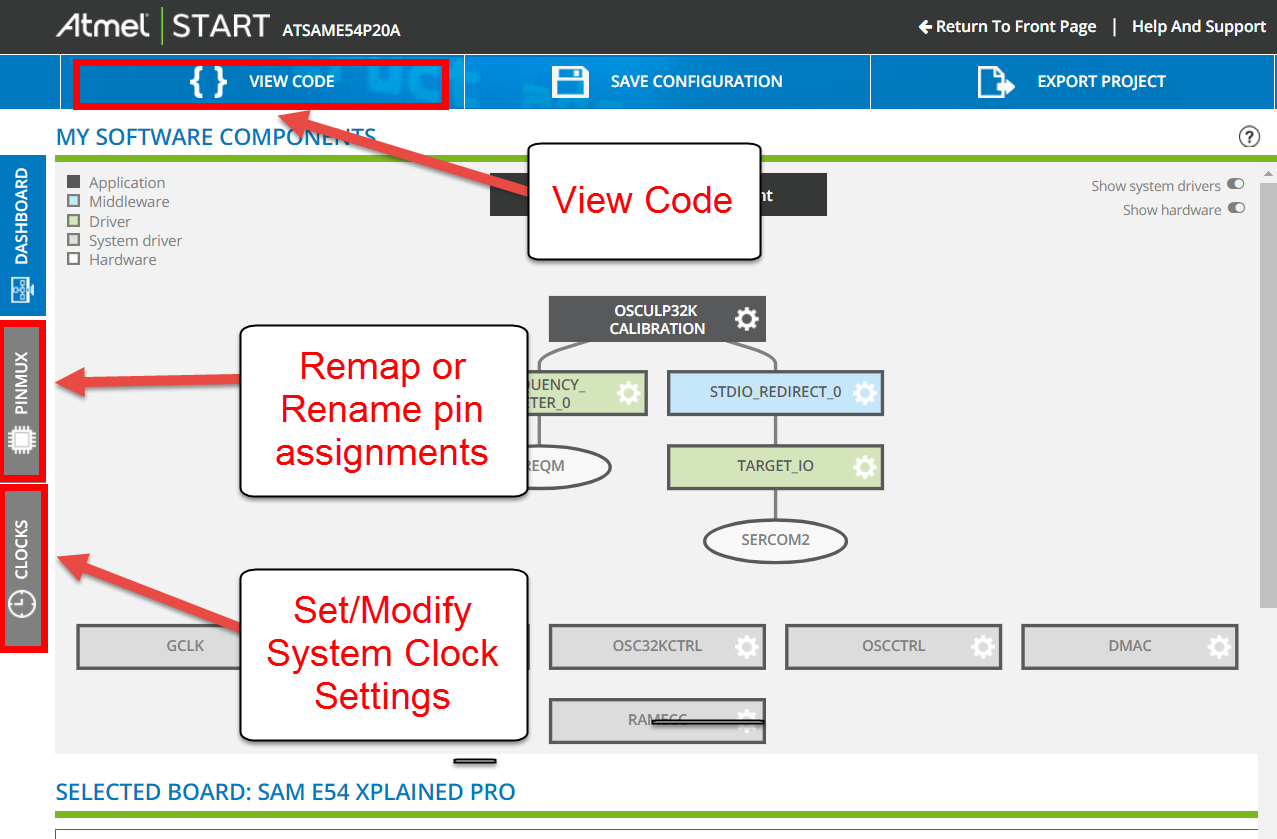This screenshot has height=839, width=1277.
Task: Open settings gear on STDIO_REDIRECT_0 block
Action: [864, 392]
